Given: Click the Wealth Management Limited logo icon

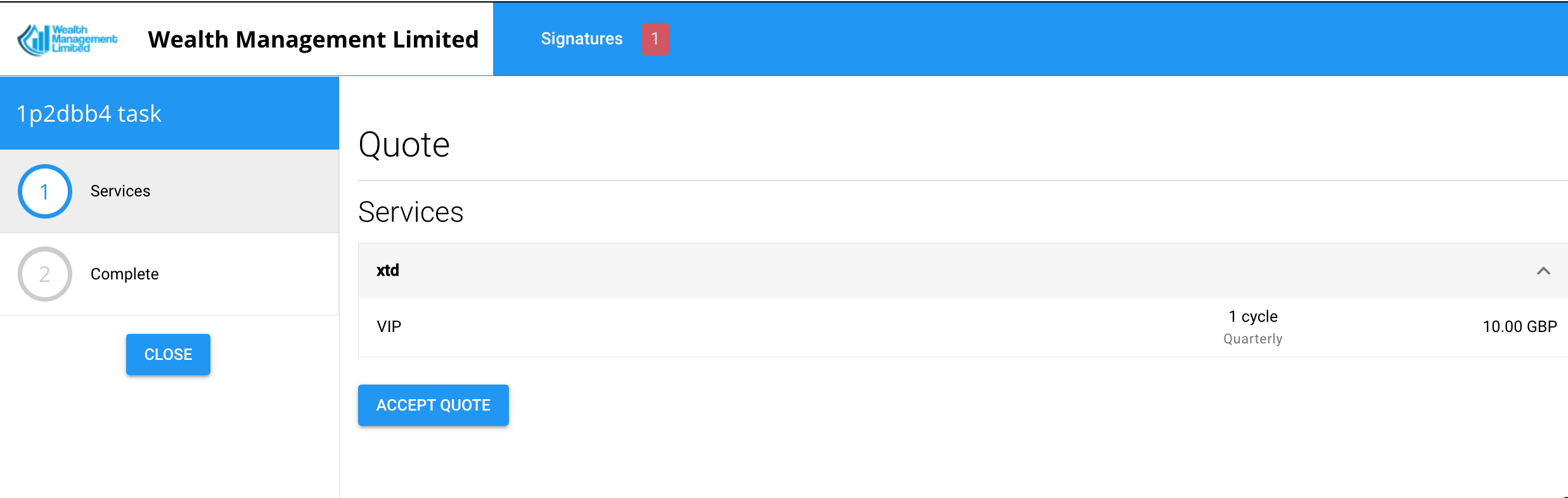Looking at the screenshot, I should pyautogui.click(x=67, y=39).
